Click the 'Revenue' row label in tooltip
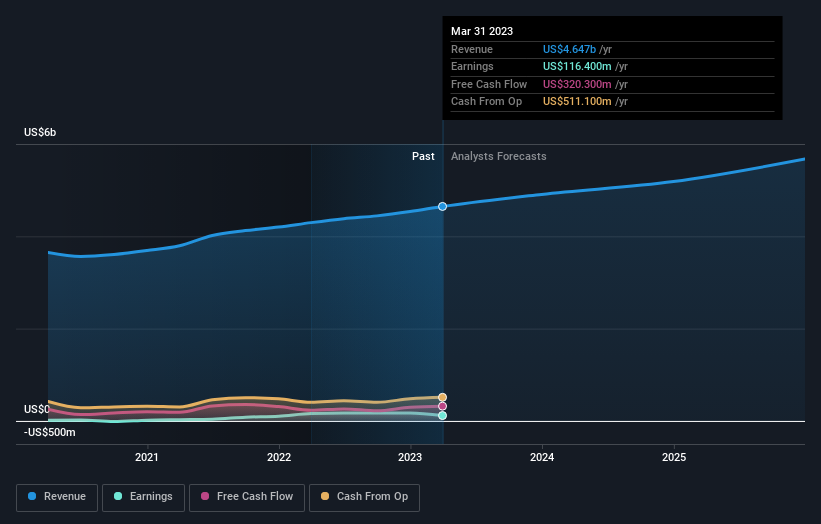The image size is (821, 524). pyautogui.click(x=472, y=49)
